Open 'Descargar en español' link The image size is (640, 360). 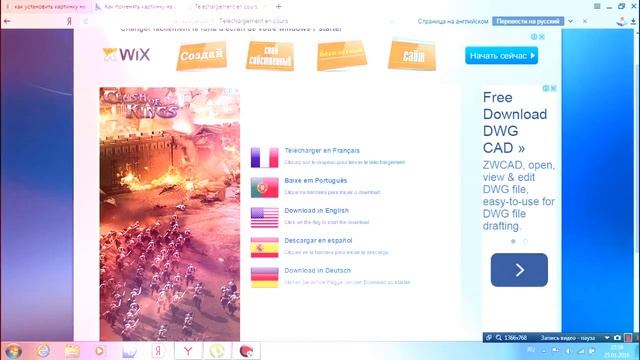(x=318, y=240)
